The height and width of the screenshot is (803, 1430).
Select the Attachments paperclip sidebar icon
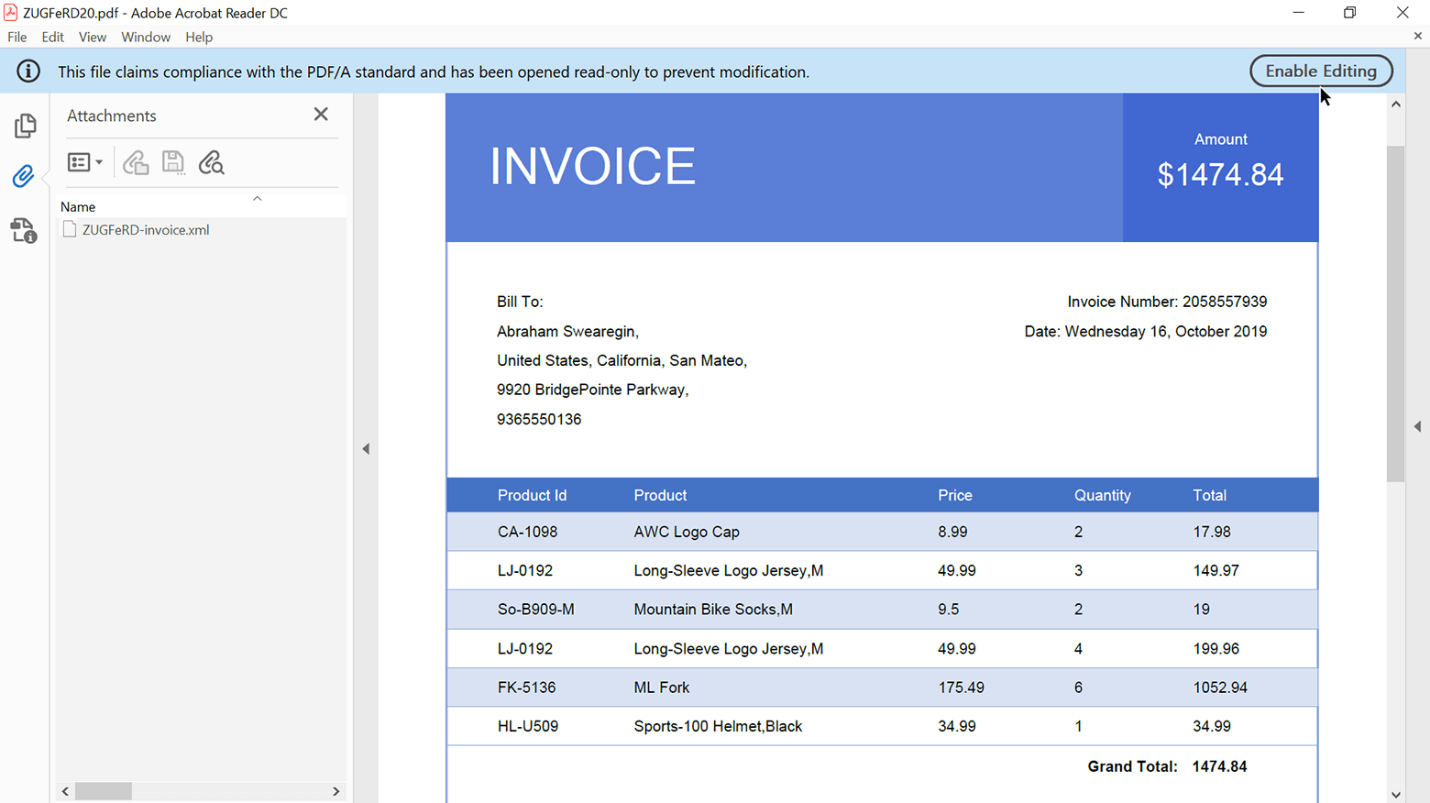tap(24, 177)
